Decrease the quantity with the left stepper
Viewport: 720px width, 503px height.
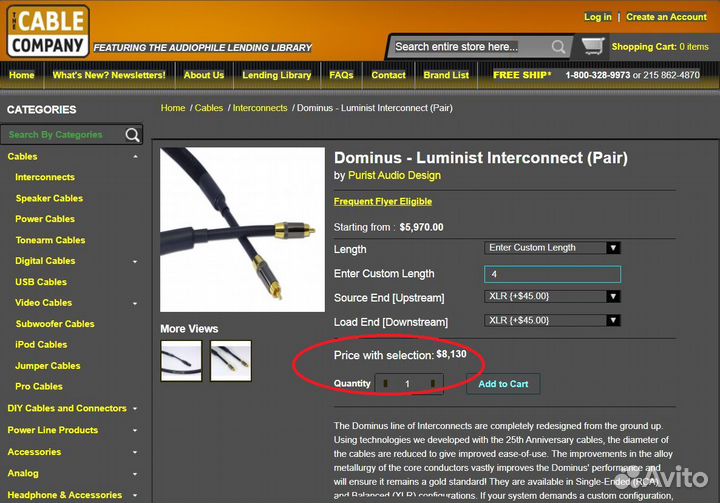[x=385, y=383]
